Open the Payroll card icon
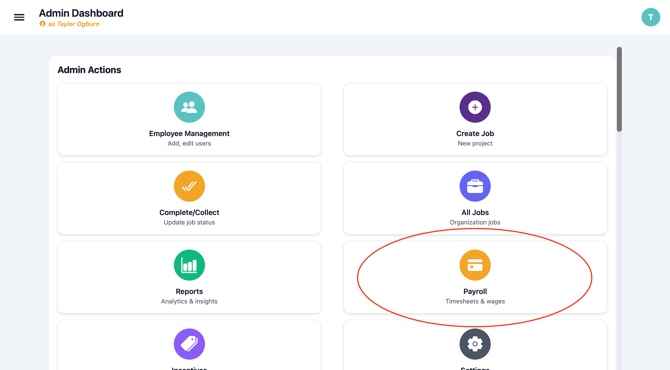This screenshot has width=670, height=370. (x=475, y=265)
